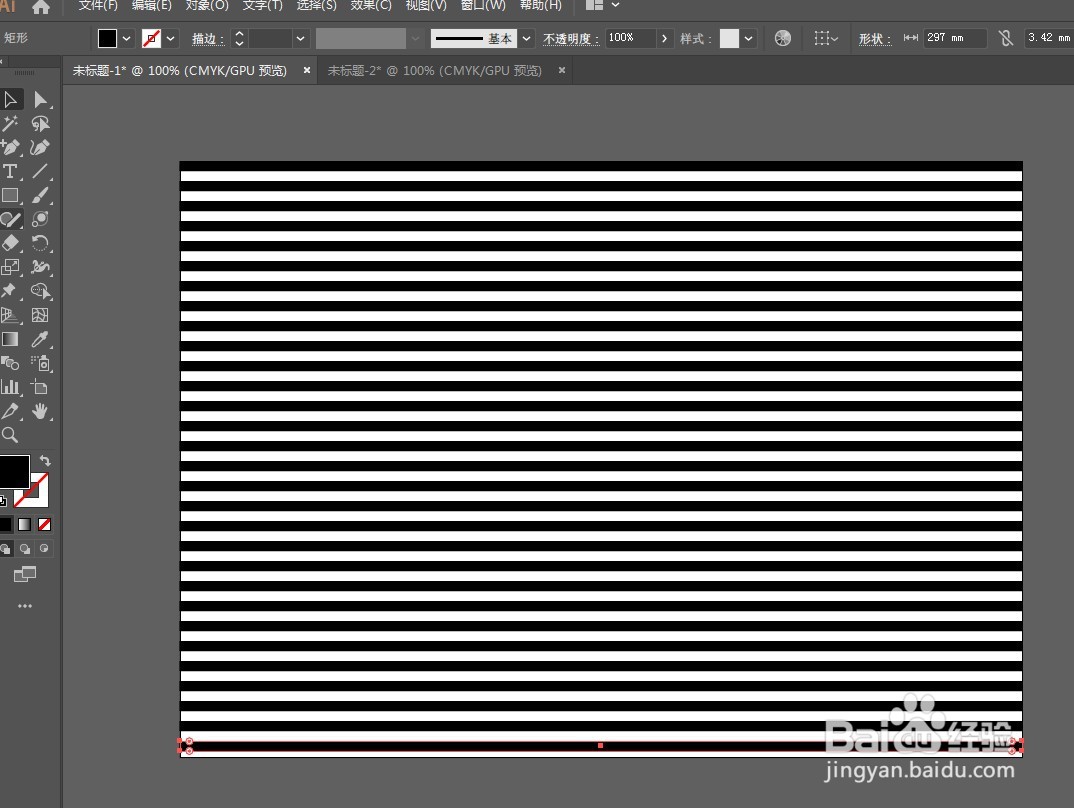The height and width of the screenshot is (808, 1074).
Task: Pick the Symbol Sprayer tool
Action: (x=40, y=363)
